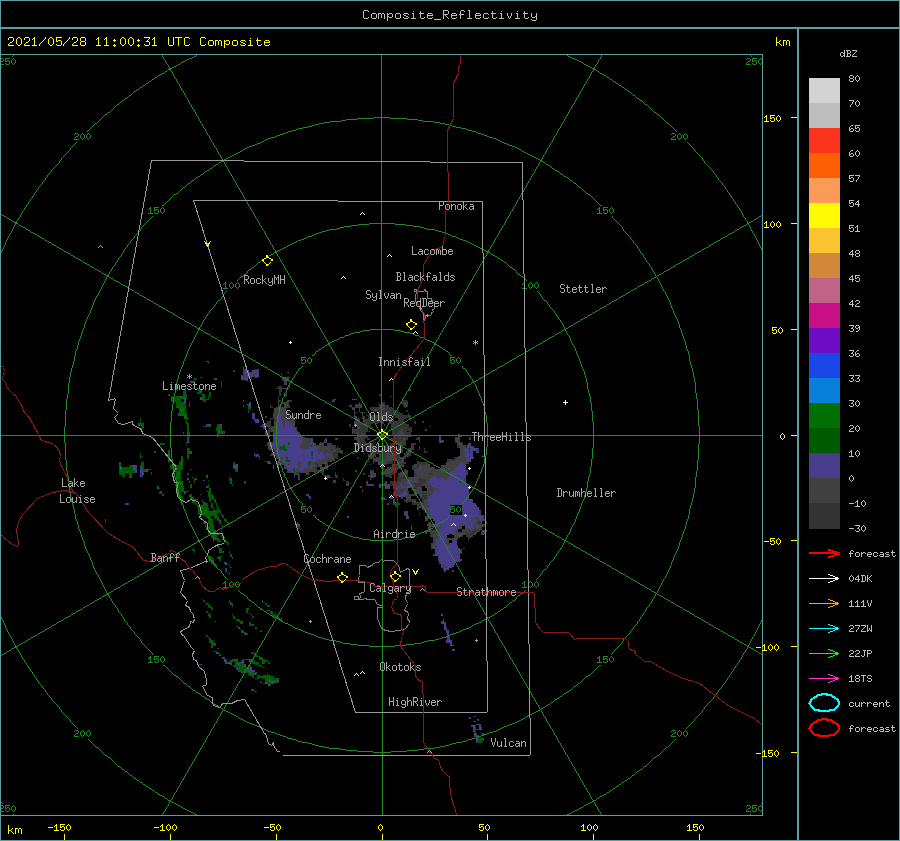
Task: Click the Red Deer city label
Action: 424,303
